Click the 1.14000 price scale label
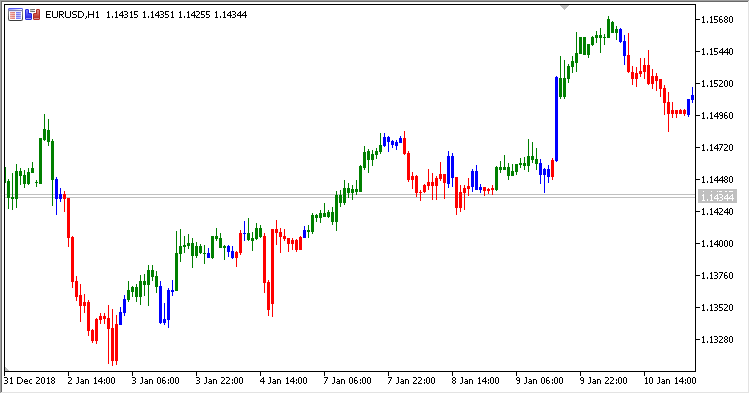 (717, 244)
